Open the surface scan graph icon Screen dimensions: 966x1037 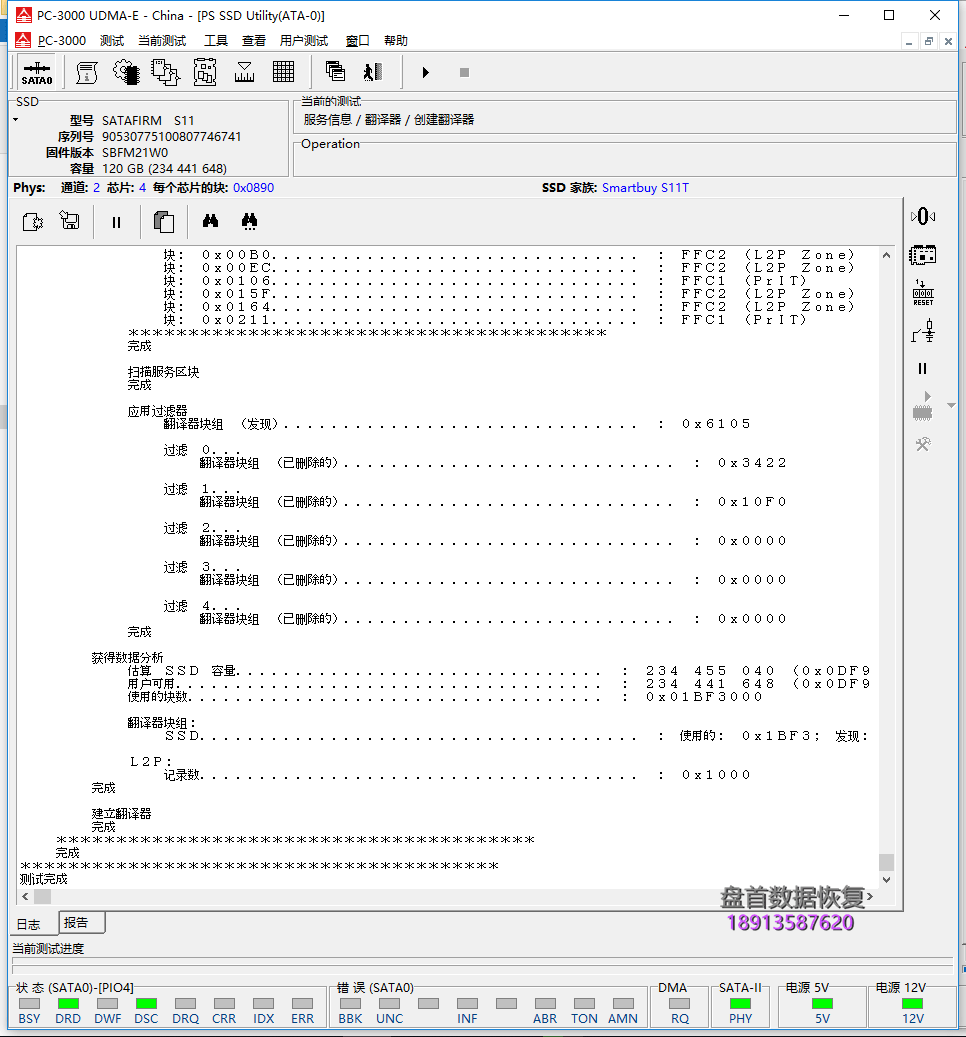(x=245, y=73)
